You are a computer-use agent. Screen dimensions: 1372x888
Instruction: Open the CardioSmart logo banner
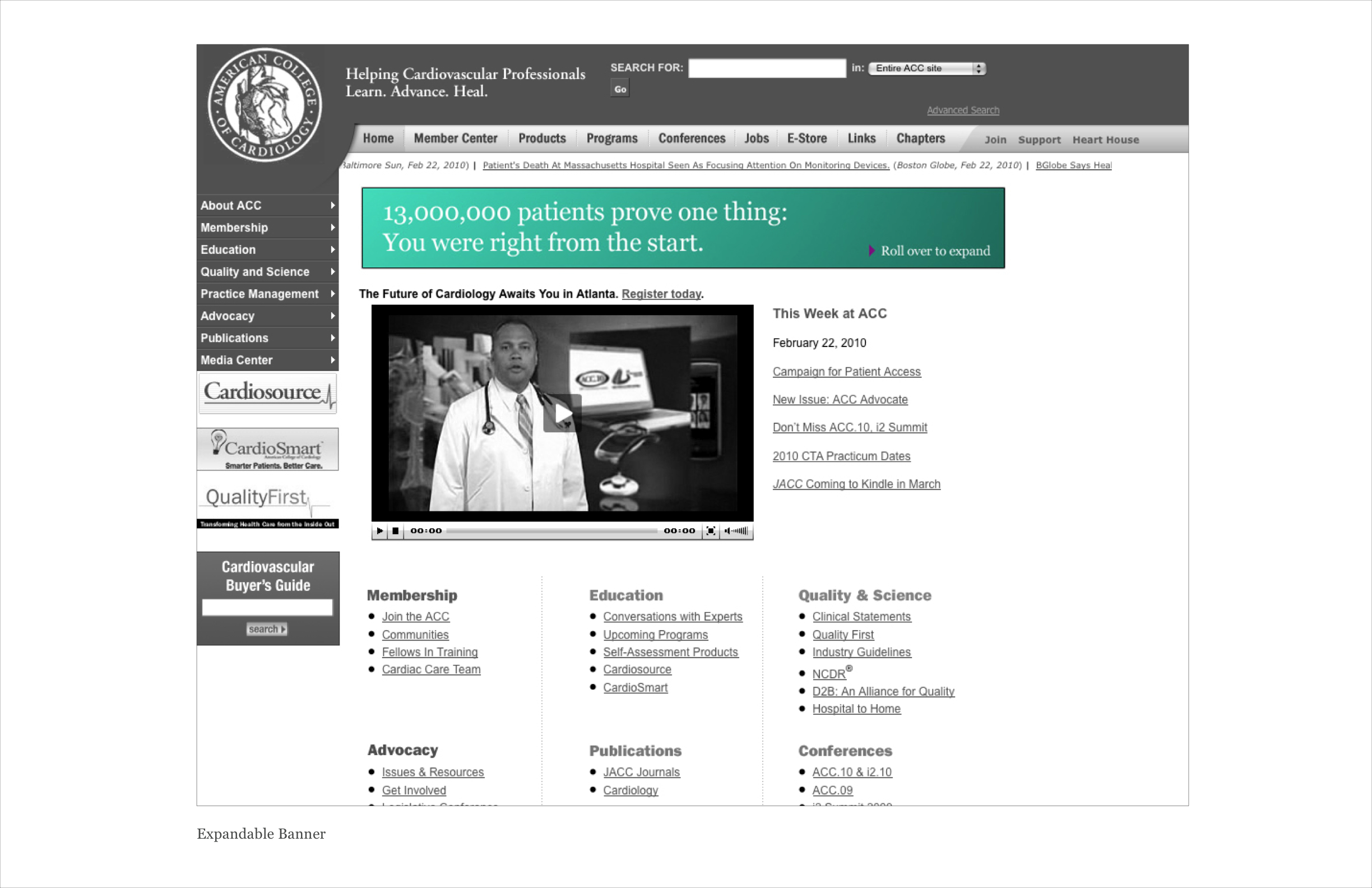(x=267, y=449)
